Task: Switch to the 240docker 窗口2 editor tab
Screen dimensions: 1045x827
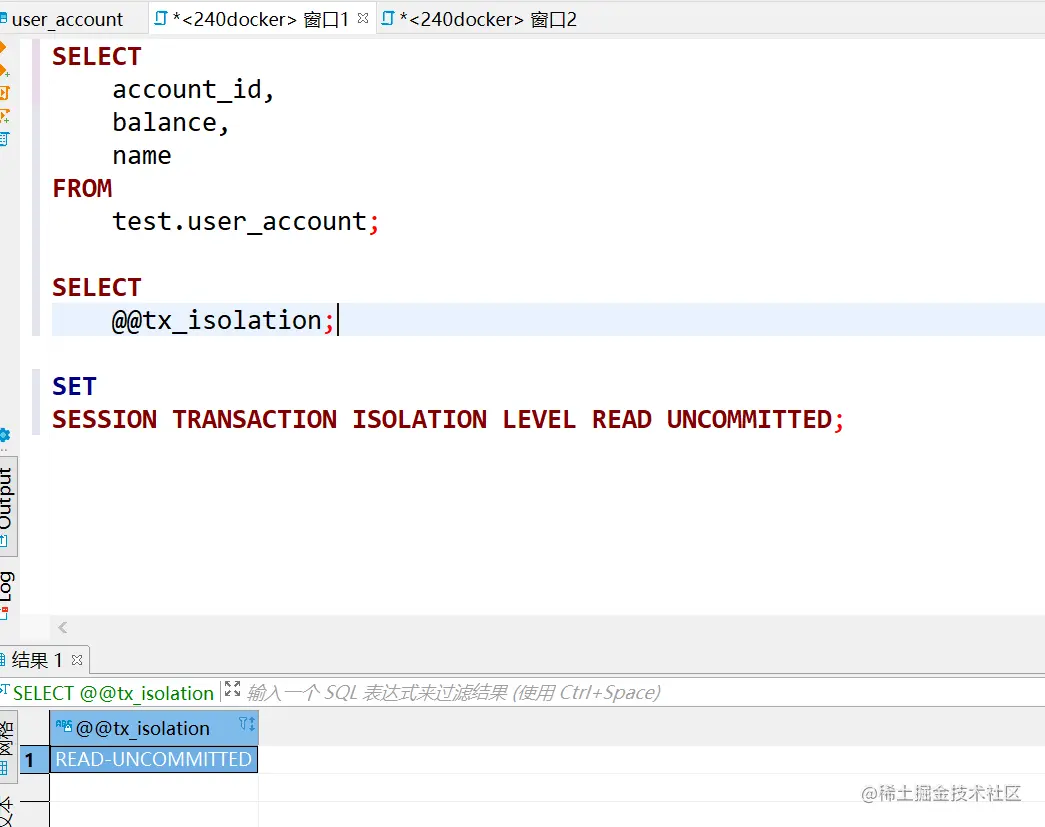Action: click(x=479, y=19)
